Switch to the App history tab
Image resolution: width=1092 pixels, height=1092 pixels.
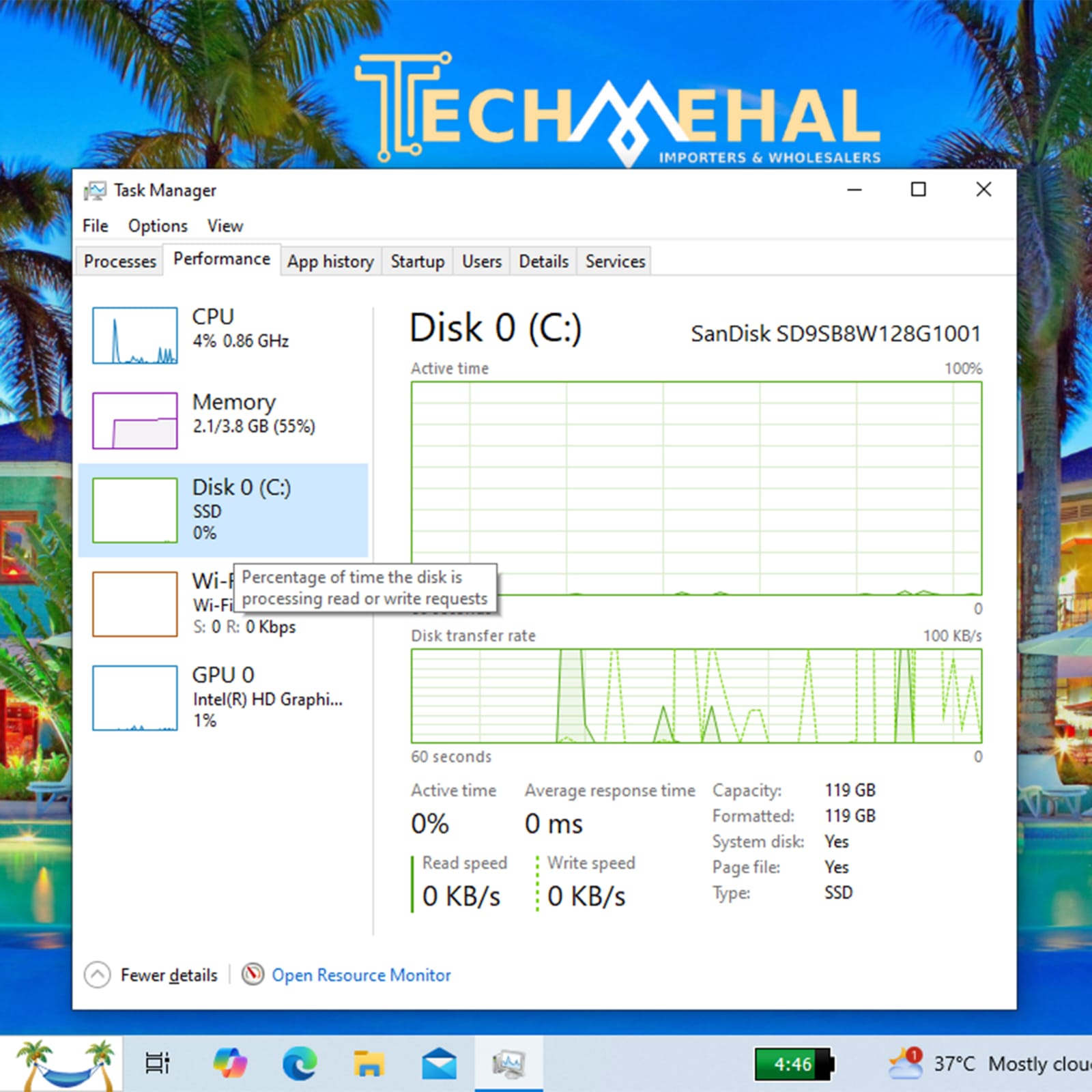(330, 261)
